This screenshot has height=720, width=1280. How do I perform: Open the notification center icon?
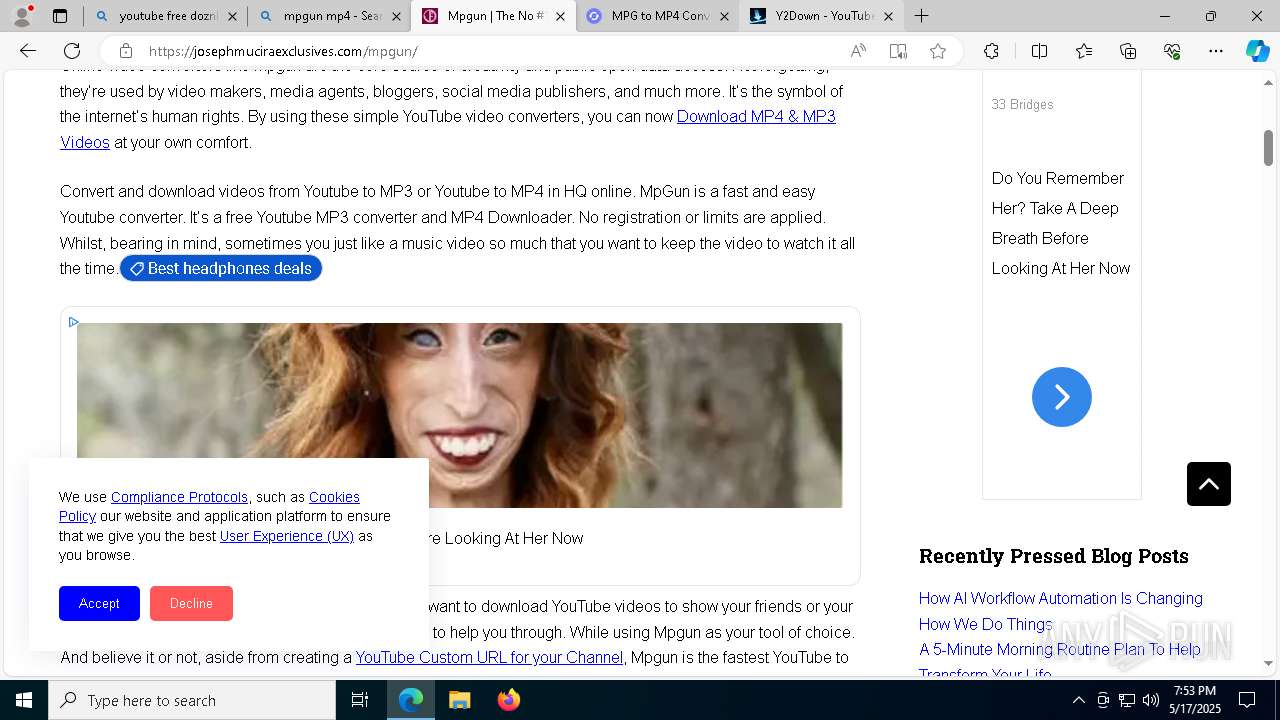click(x=1247, y=700)
